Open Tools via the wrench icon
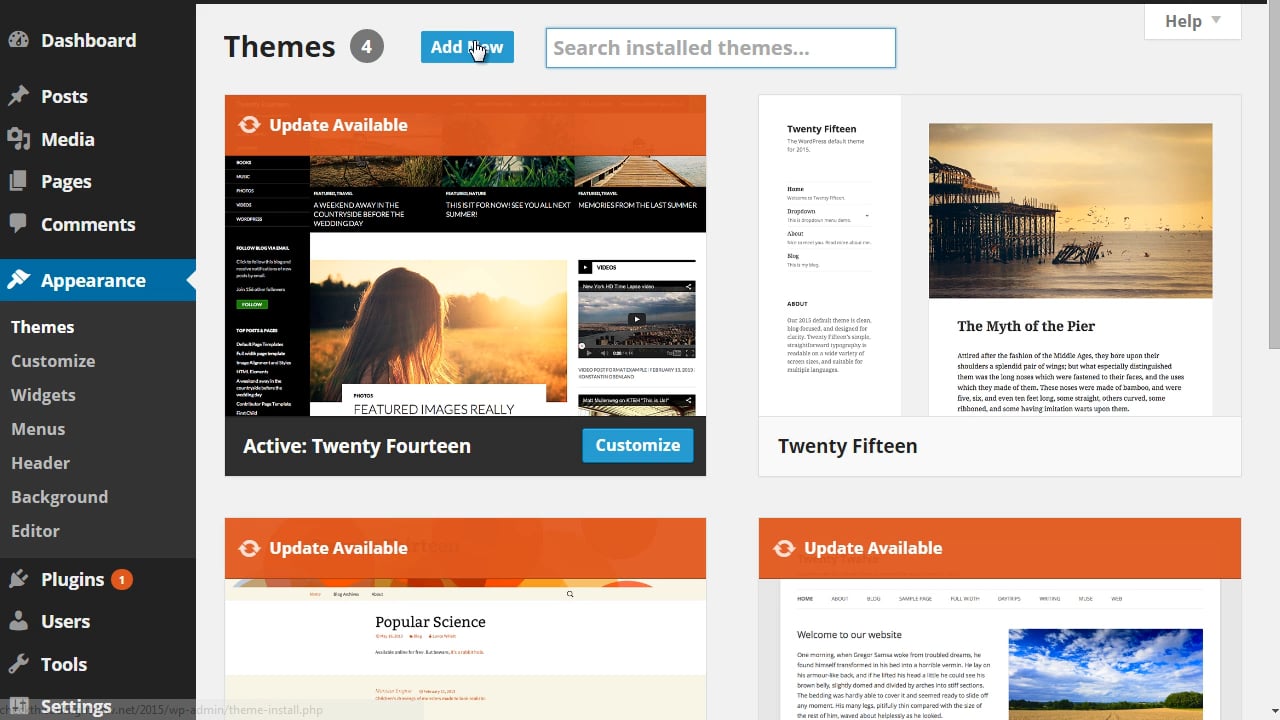This screenshot has width=1280, height=720. click(x=19, y=663)
